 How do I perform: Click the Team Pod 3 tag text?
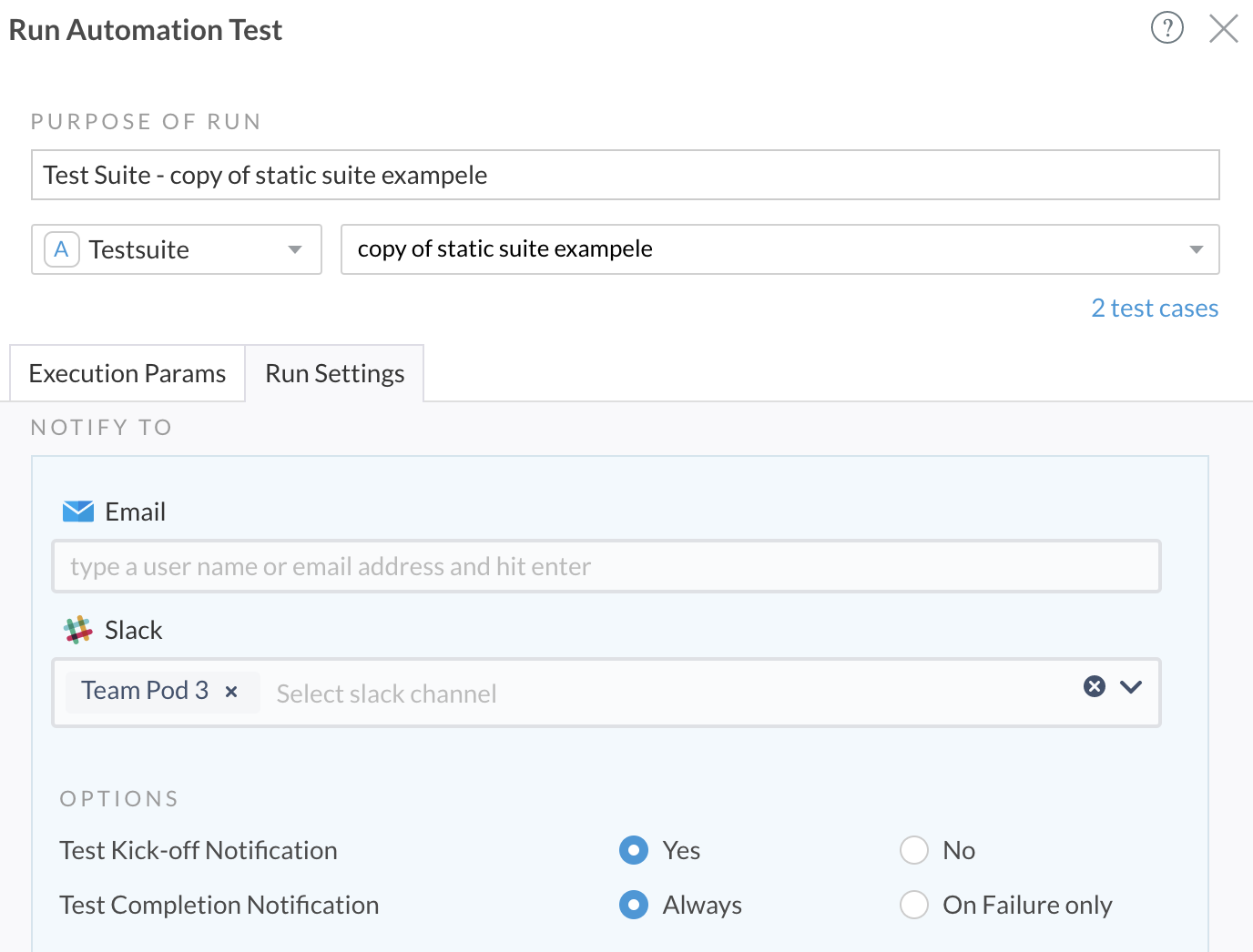tap(145, 690)
